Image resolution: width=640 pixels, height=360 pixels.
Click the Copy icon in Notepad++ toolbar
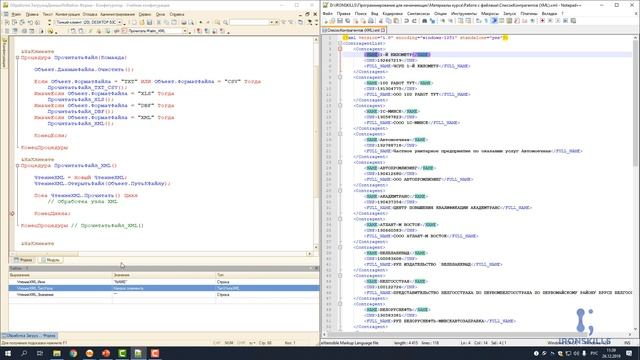(388, 21)
